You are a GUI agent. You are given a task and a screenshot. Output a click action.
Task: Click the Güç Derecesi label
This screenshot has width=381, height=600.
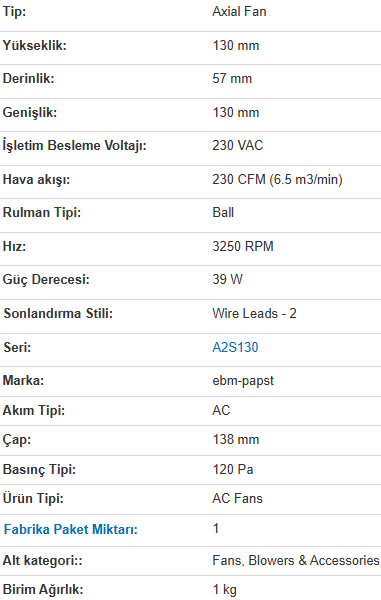46,280
